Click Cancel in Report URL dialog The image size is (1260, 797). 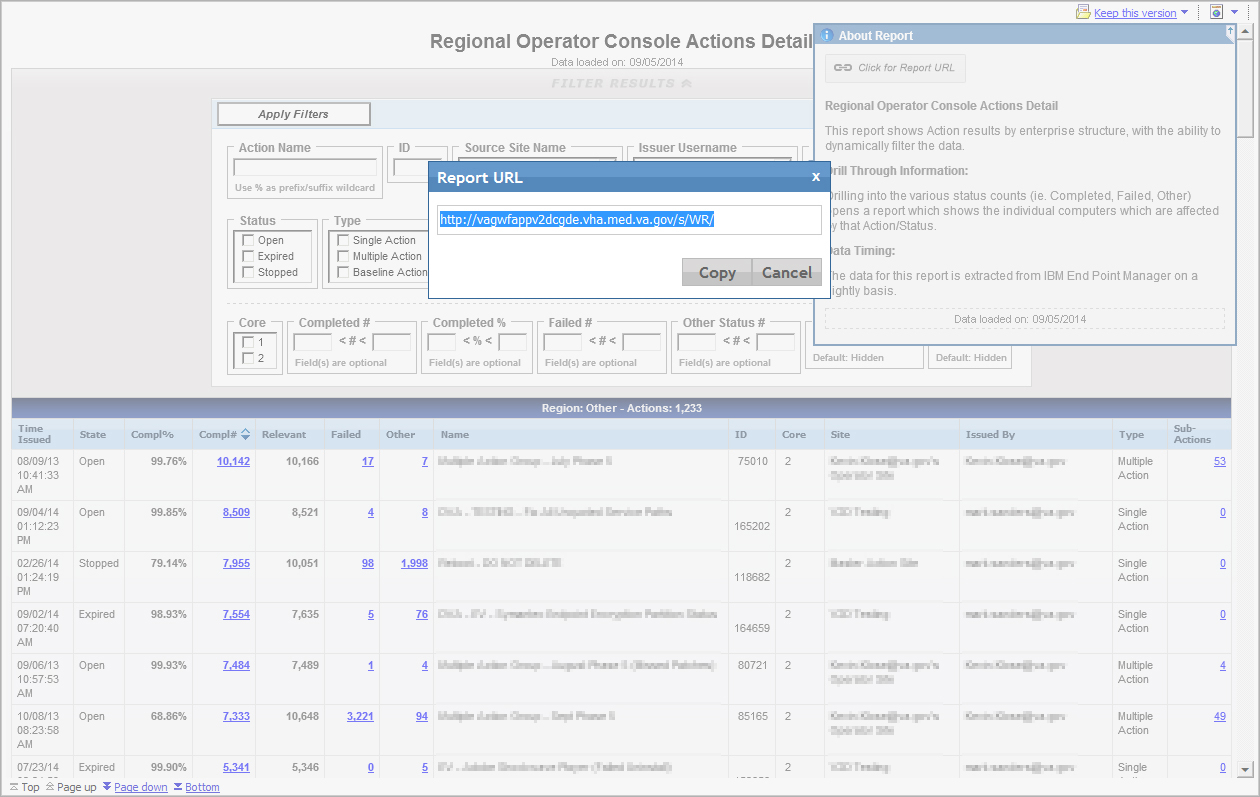tap(787, 272)
